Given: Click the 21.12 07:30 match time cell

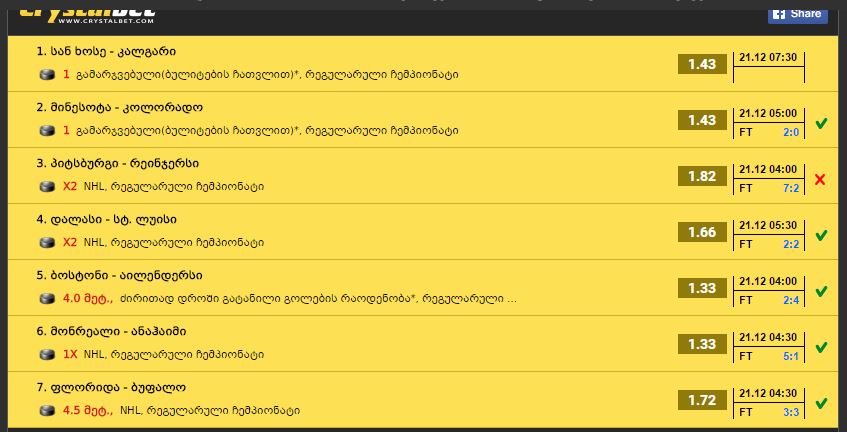Looking at the screenshot, I should coord(768,58).
